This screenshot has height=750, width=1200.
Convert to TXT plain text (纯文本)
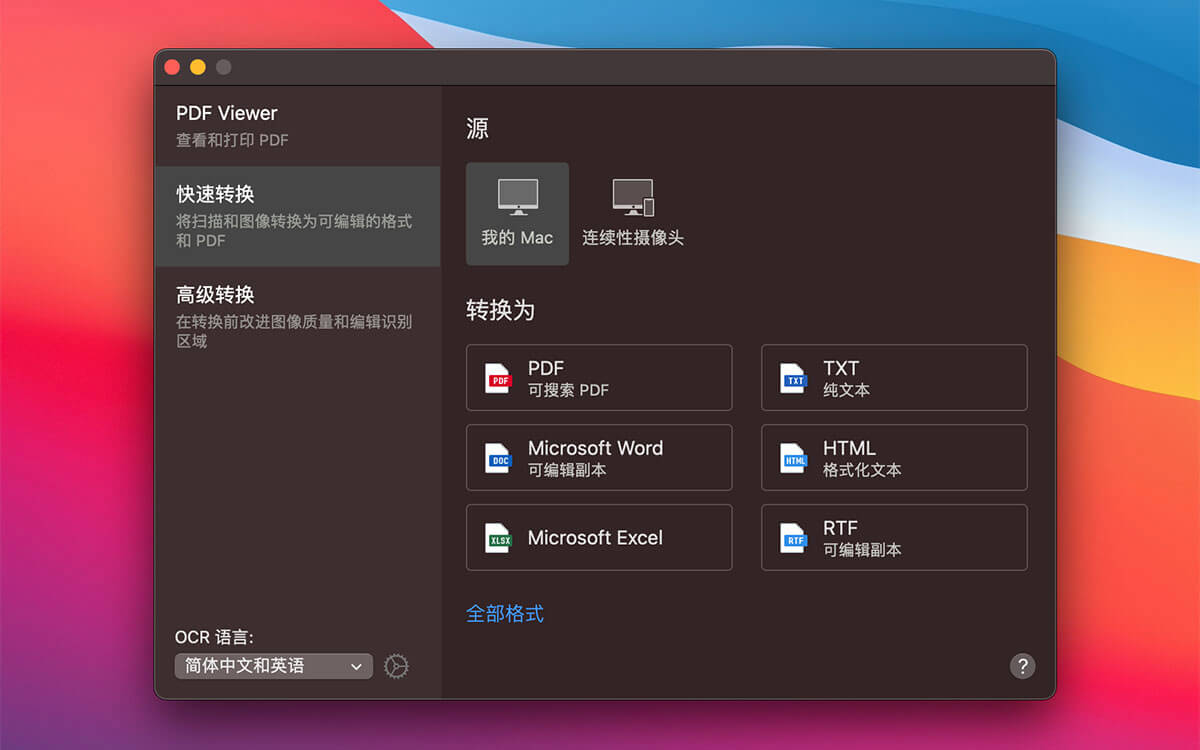tap(894, 378)
